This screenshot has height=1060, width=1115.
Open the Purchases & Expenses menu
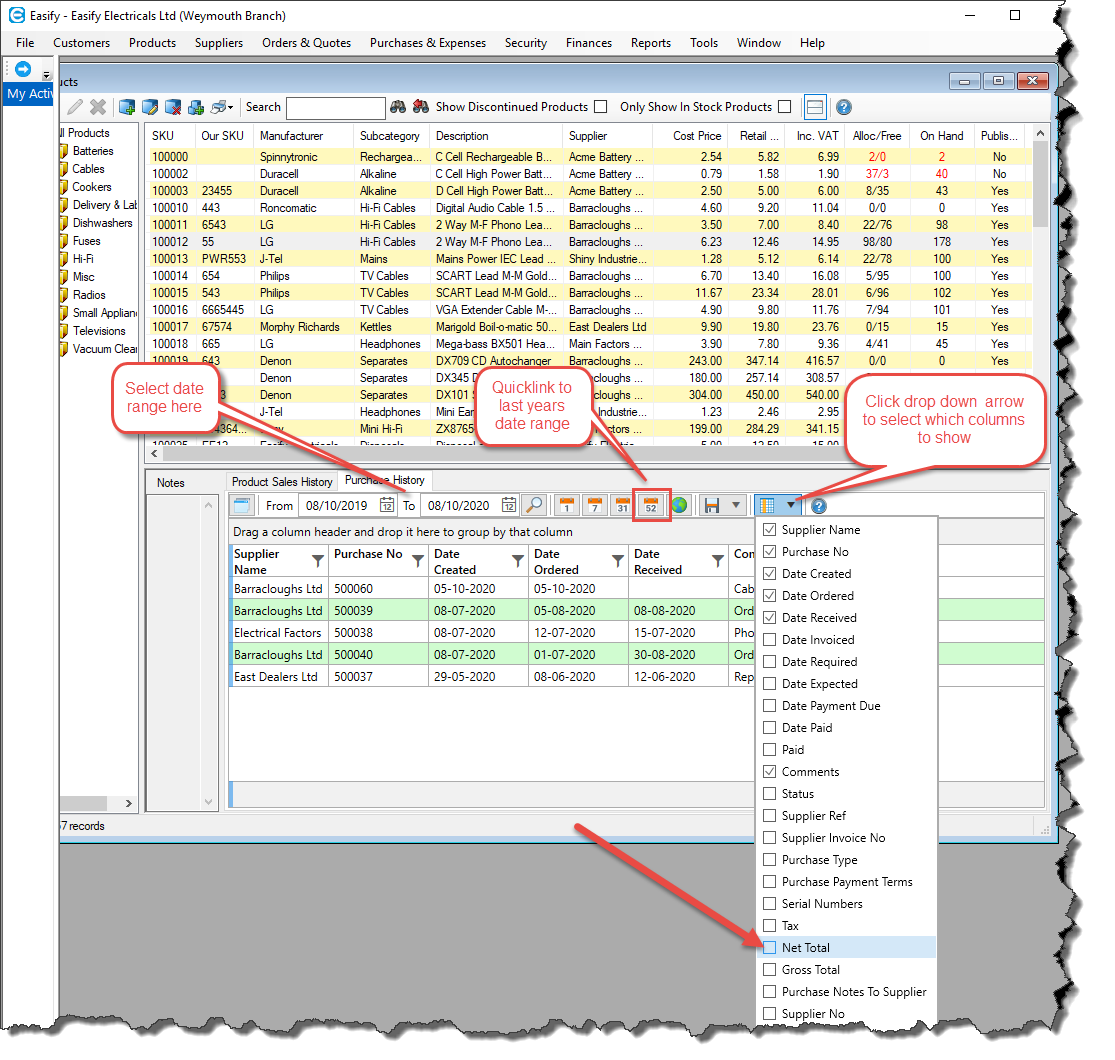[x=427, y=43]
